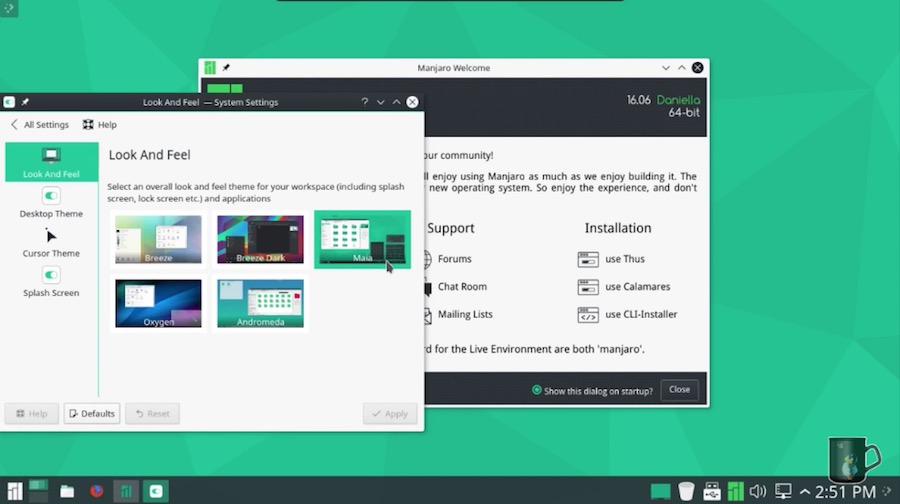Screen dimensions: 900x504
Task: Open the Forums link in Manjaro Welcome
Action: 454,259
